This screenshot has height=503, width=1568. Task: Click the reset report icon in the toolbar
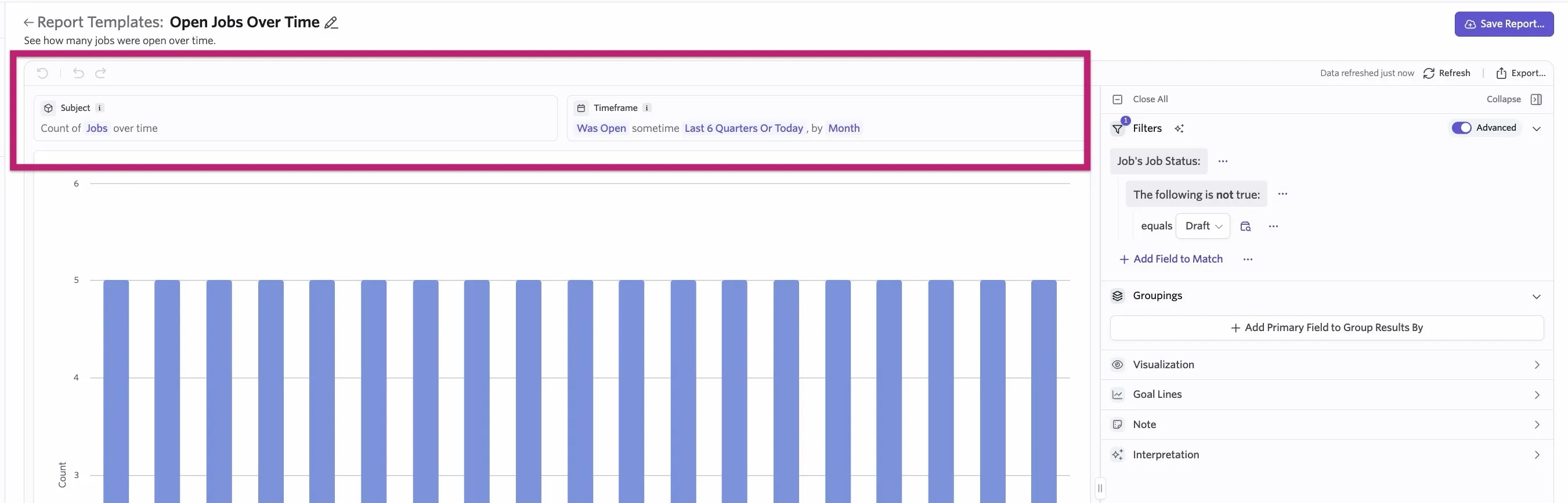point(42,73)
